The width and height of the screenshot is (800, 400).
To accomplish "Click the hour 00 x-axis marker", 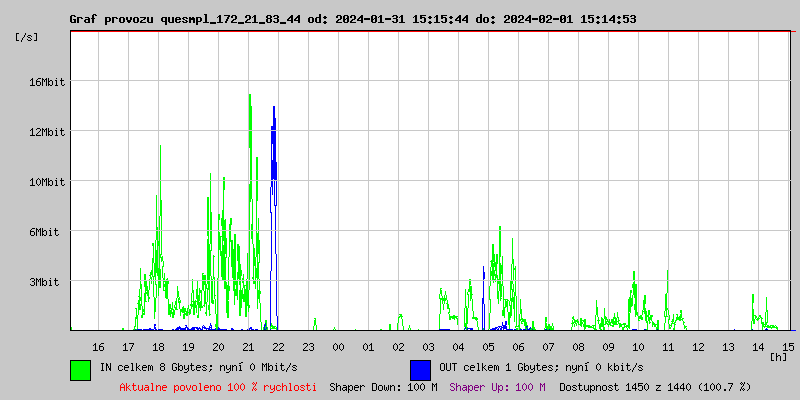I will (x=338, y=346).
